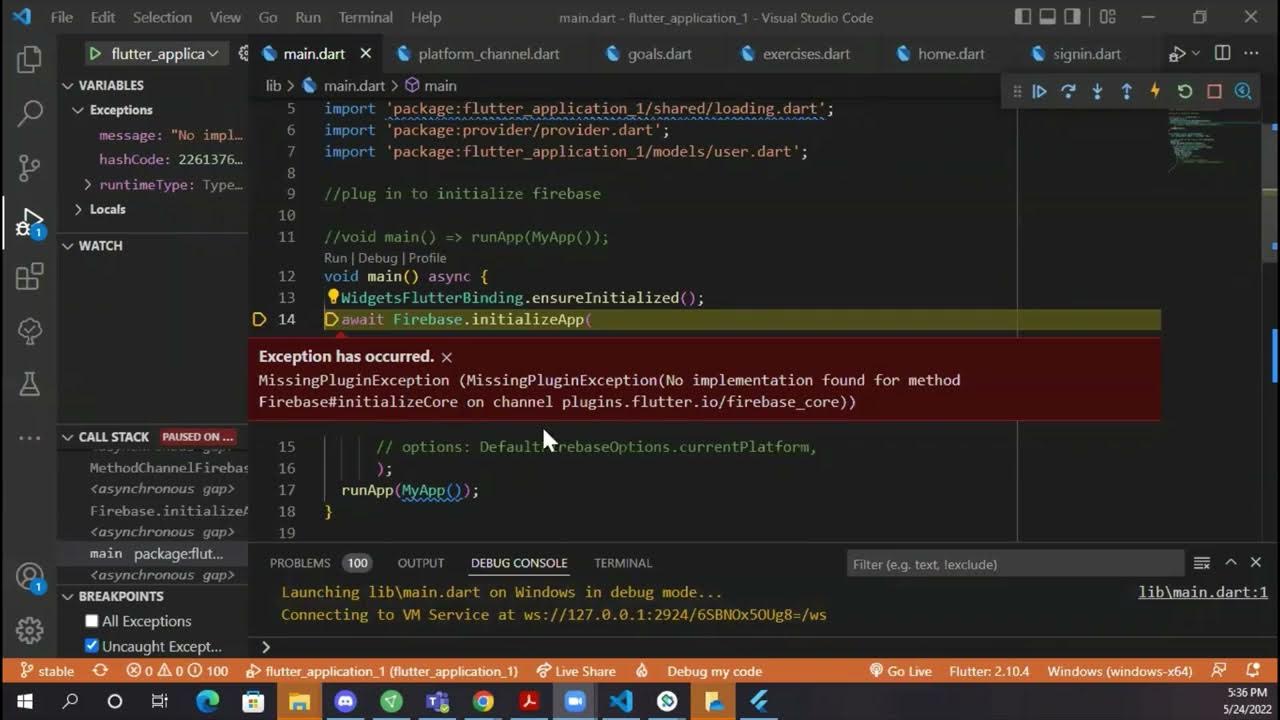
Task: Open the editor More Actions ellipsis
Action: coord(1252,53)
